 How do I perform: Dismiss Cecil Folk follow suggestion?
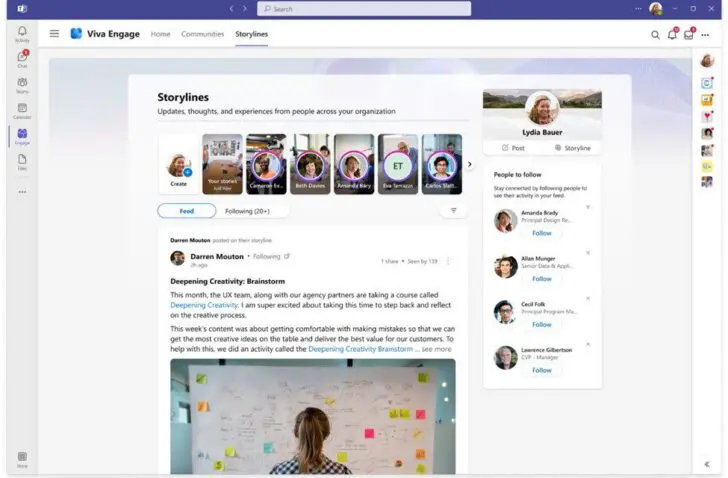(x=588, y=298)
